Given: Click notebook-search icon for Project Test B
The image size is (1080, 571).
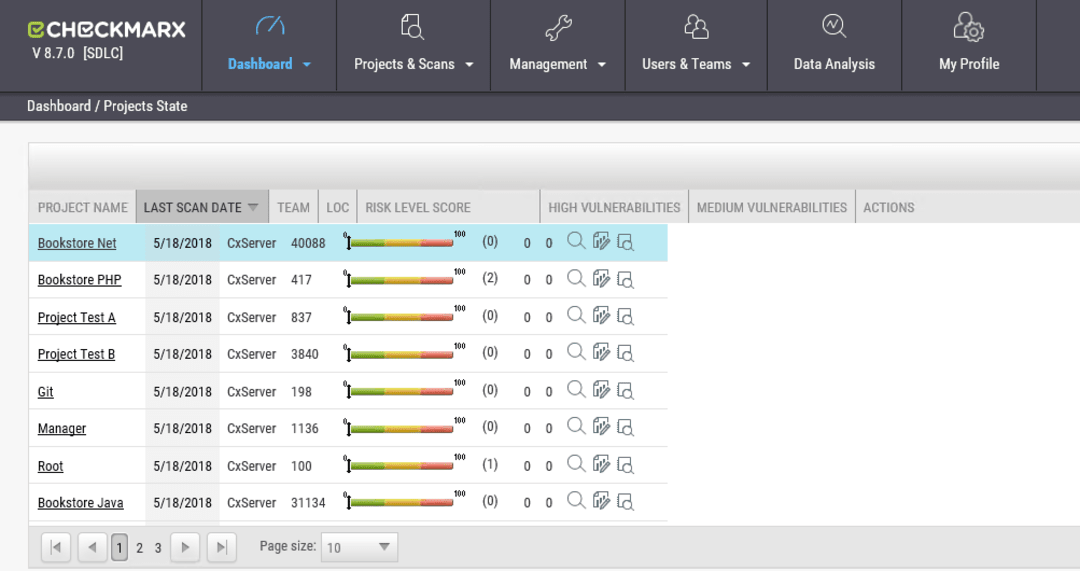Looking at the screenshot, I should 625,353.
